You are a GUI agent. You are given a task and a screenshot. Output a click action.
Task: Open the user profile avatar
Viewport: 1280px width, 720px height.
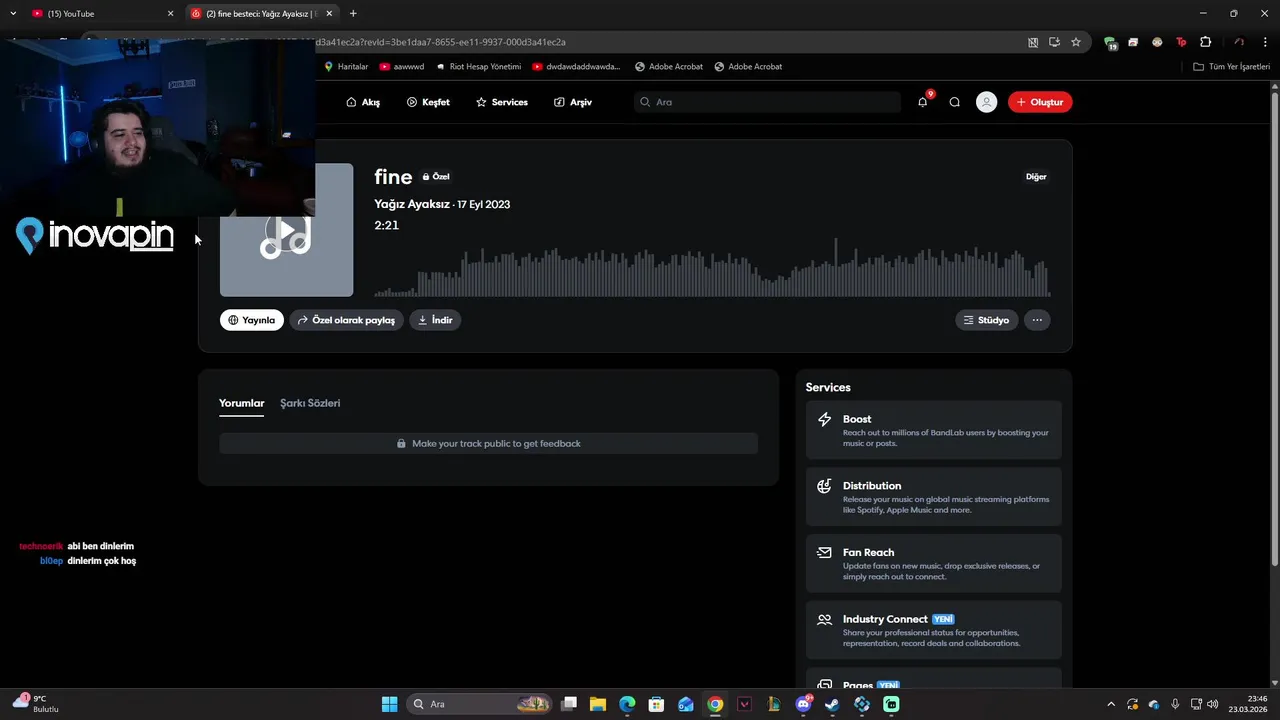(986, 102)
